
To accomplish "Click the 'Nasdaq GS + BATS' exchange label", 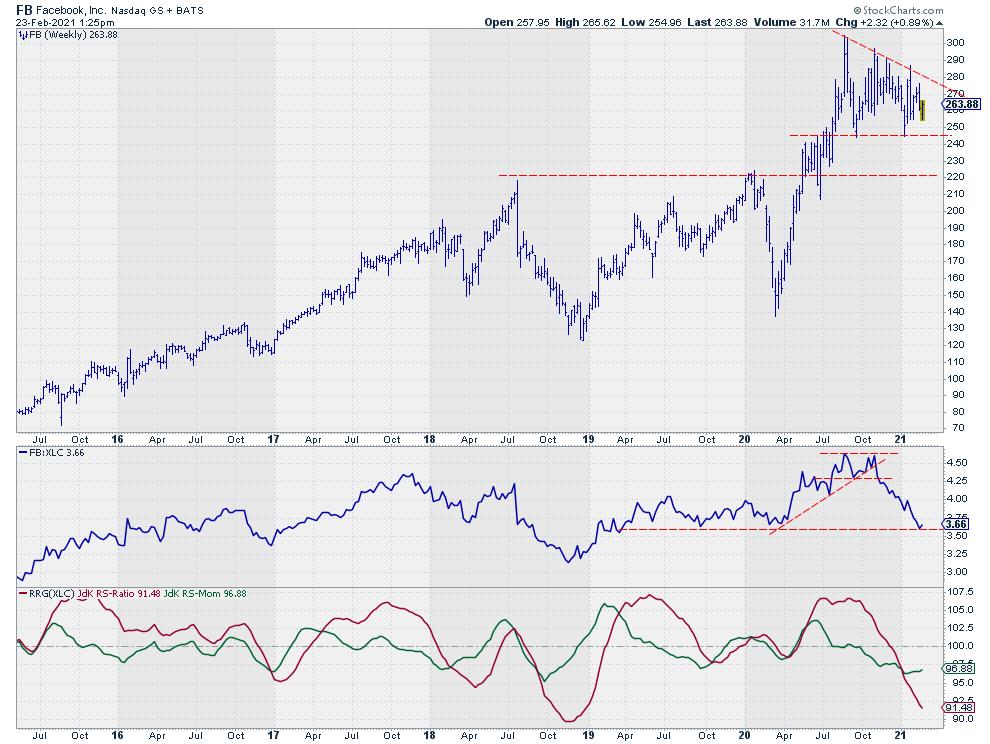I will [157, 11].
